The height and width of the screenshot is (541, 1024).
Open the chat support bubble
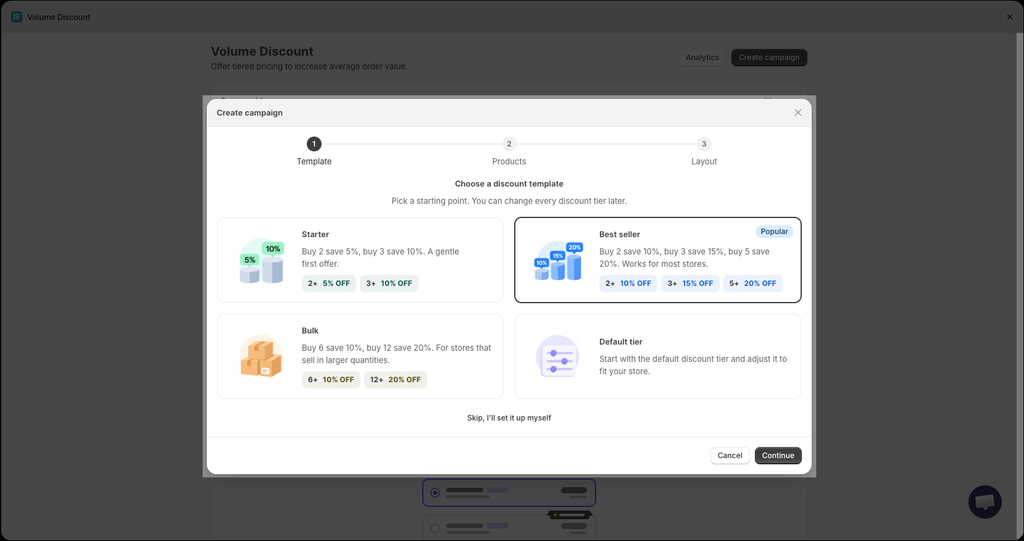pyautogui.click(x=985, y=502)
